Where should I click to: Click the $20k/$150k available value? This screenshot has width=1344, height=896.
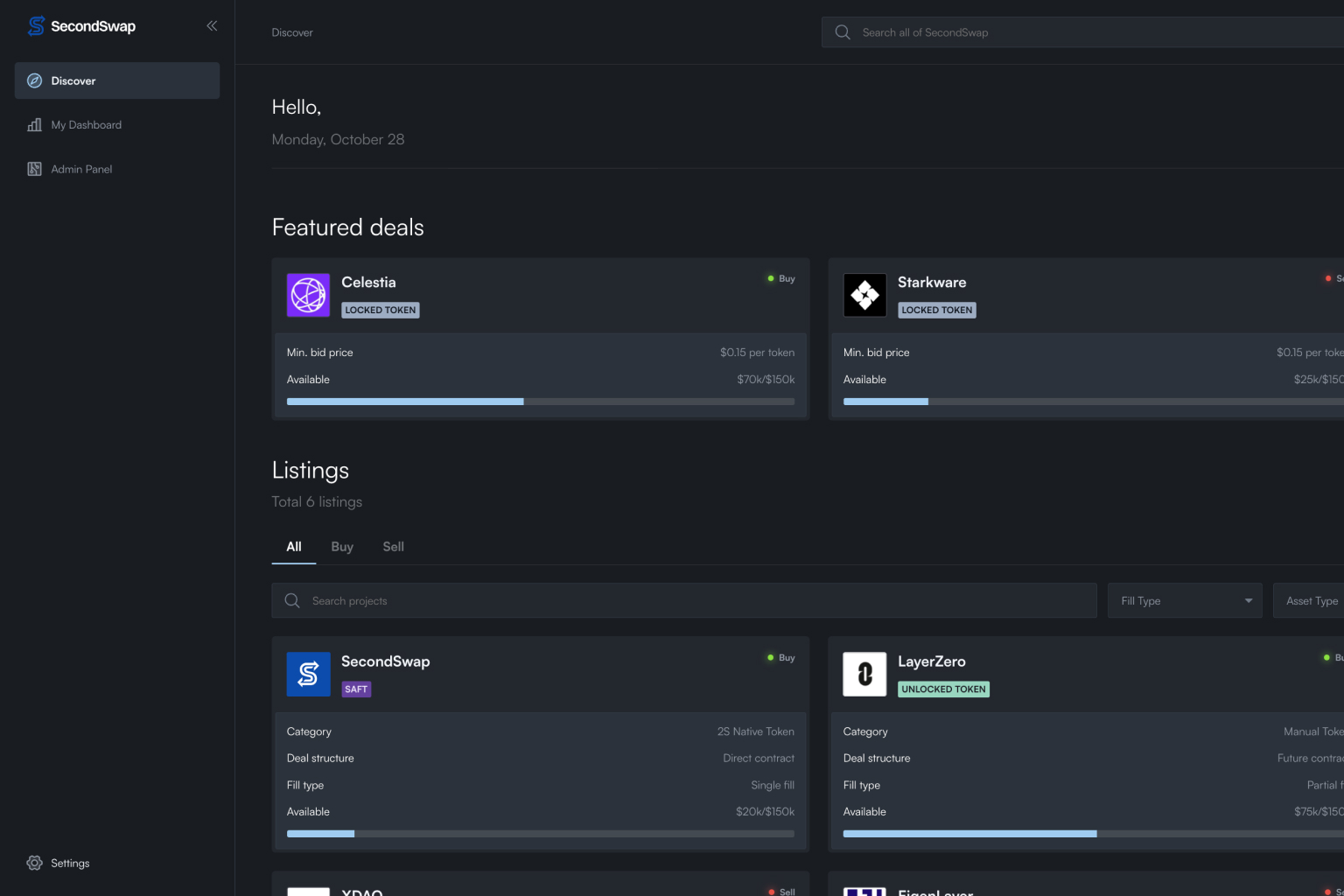(x=766, y=812)
